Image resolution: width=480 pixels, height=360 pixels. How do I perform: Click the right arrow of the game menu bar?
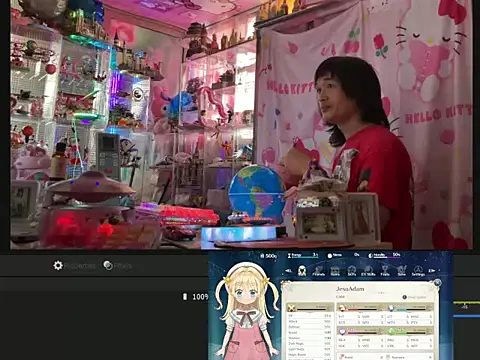(432, 271)
